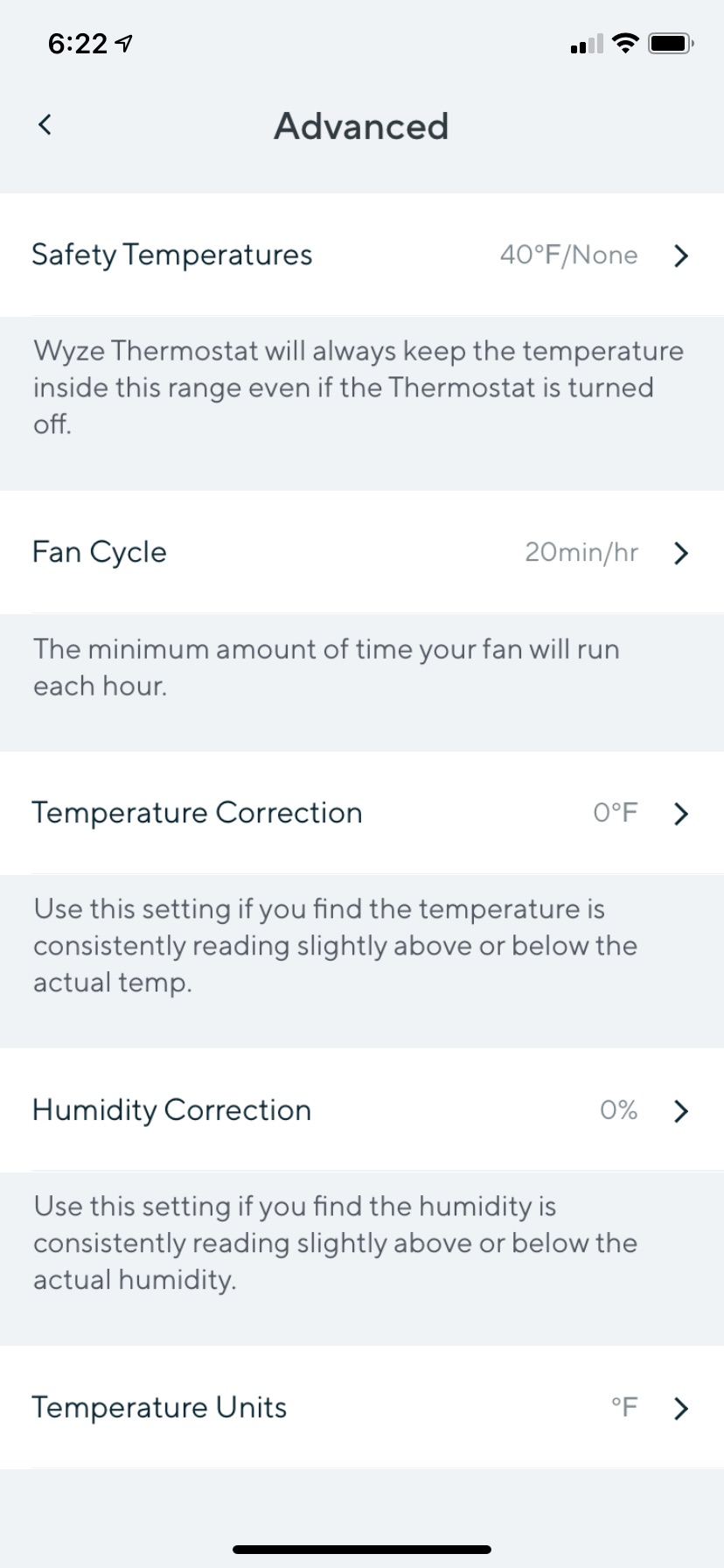The image size is (724, 1568).
Task: Open Fan Cycle chevron arrow
Action: (x=681, y=553)
